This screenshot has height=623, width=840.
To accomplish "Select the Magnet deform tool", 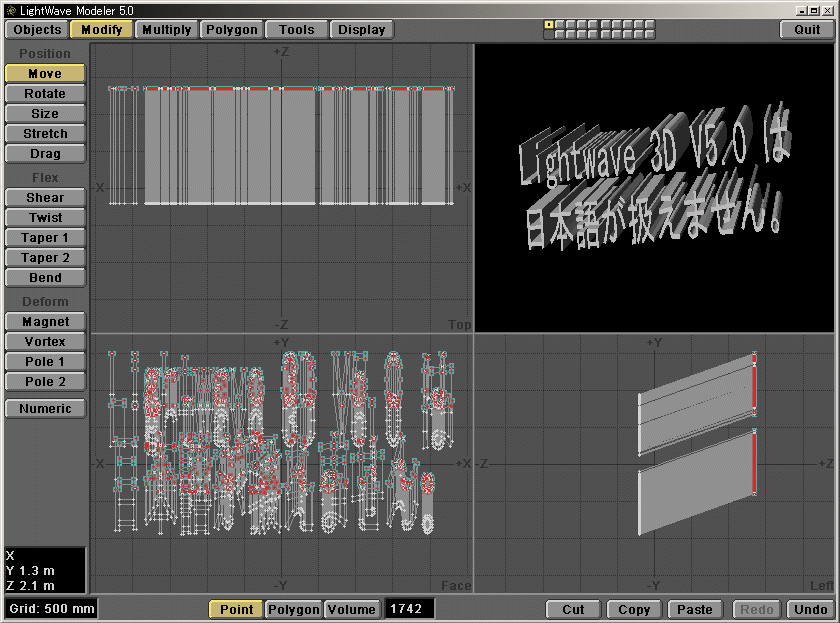I will pos(45,322).
